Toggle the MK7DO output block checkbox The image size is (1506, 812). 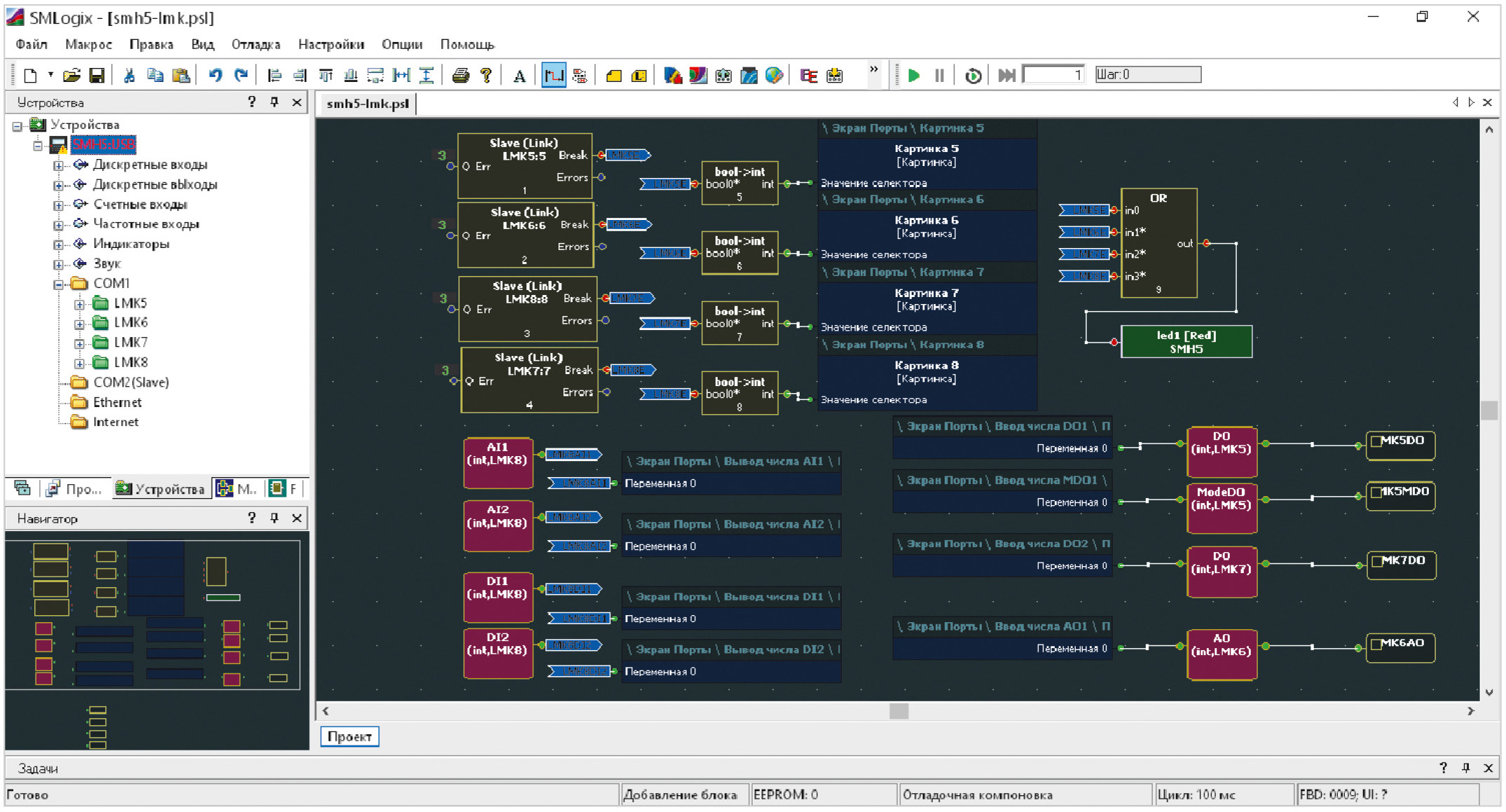1376,561
